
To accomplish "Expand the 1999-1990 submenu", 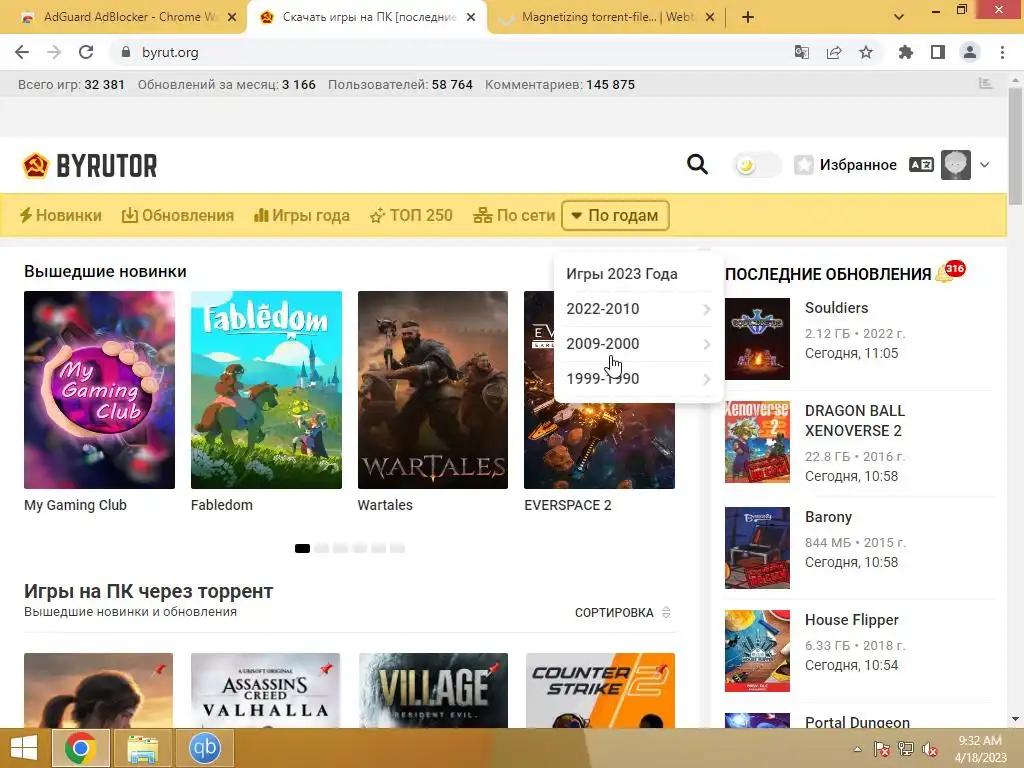I will click(638, 379).
